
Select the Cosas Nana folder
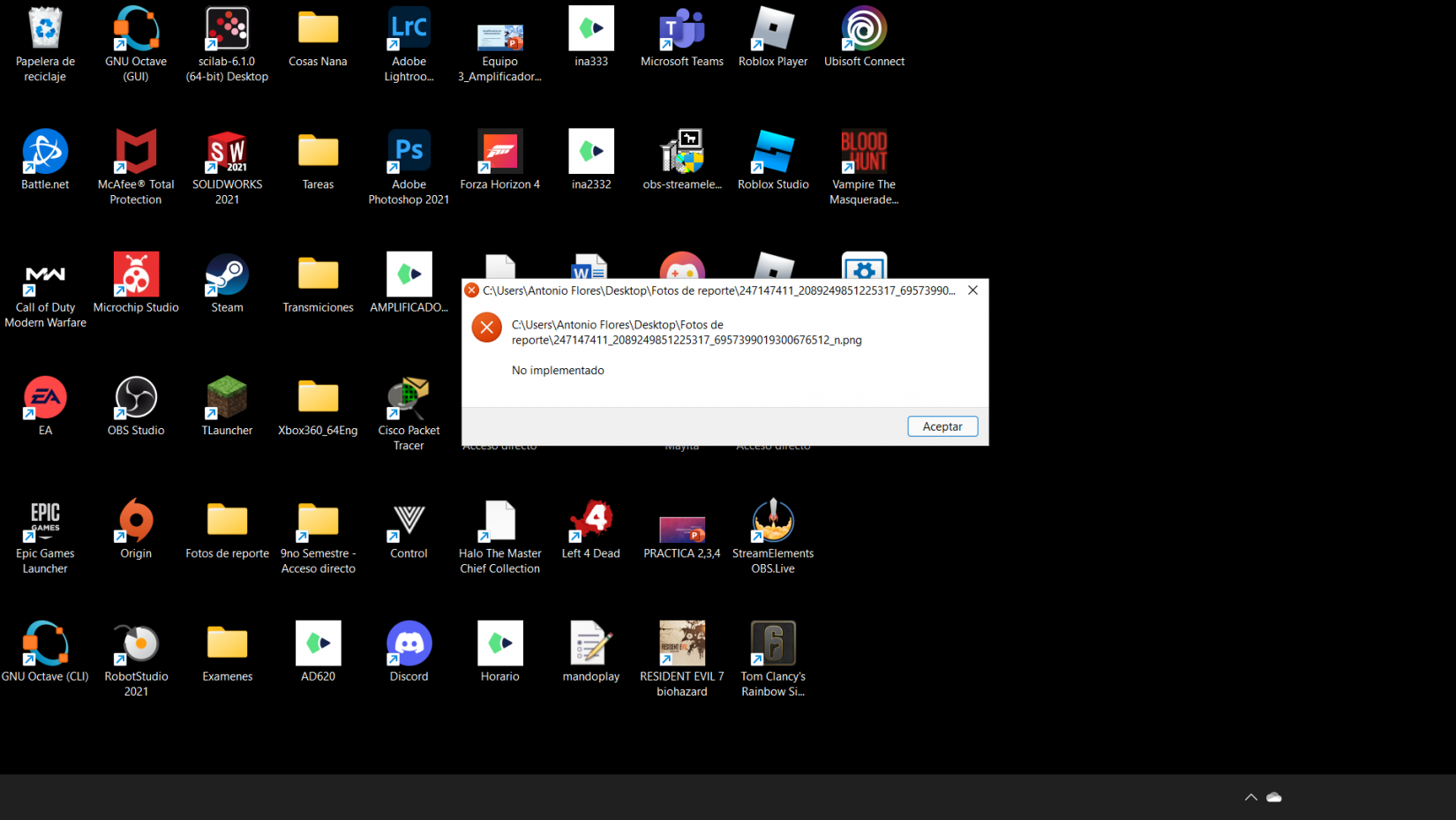(318, 37)
